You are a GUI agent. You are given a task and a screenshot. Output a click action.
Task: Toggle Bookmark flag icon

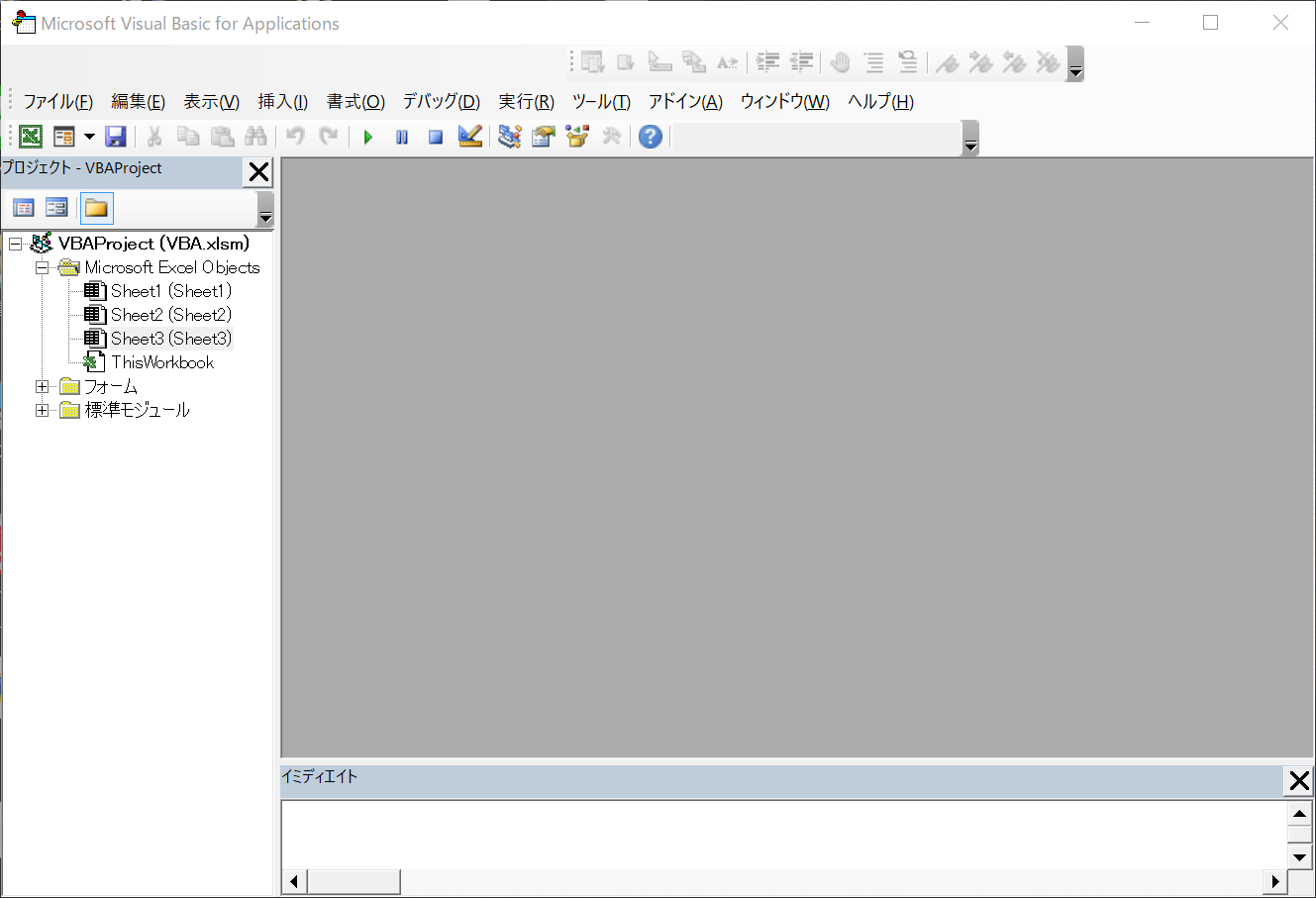[x=948, y=62]
